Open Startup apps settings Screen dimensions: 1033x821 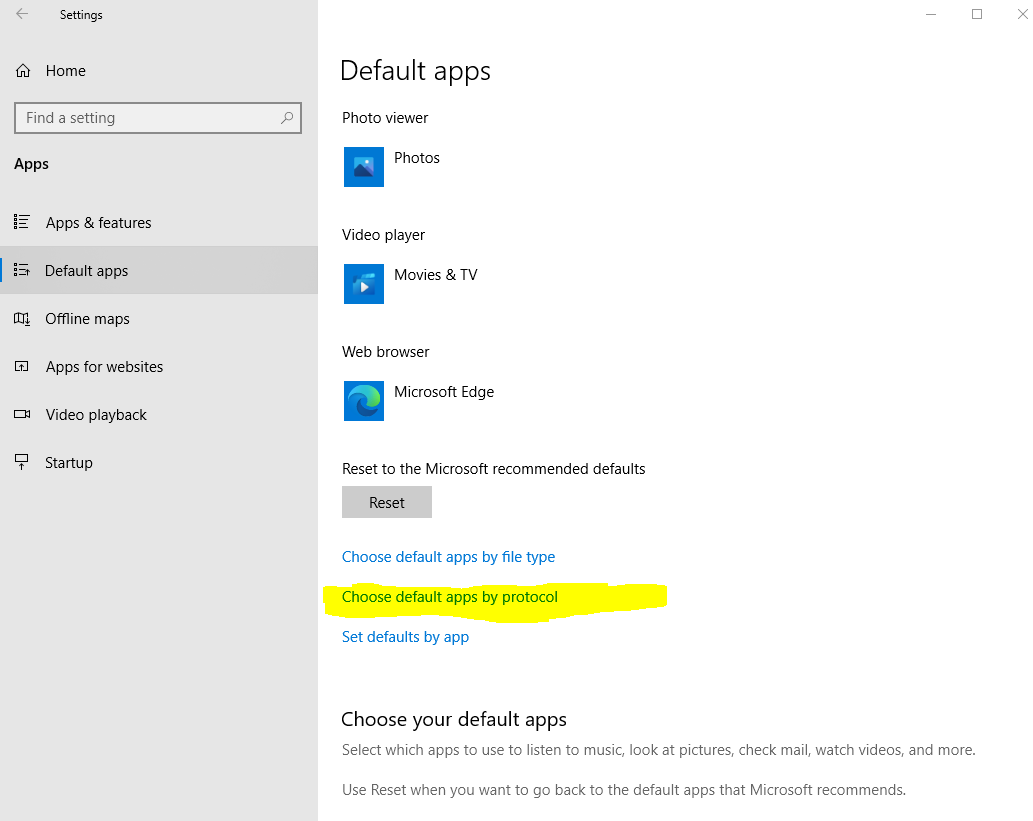[x=159, y=463]
